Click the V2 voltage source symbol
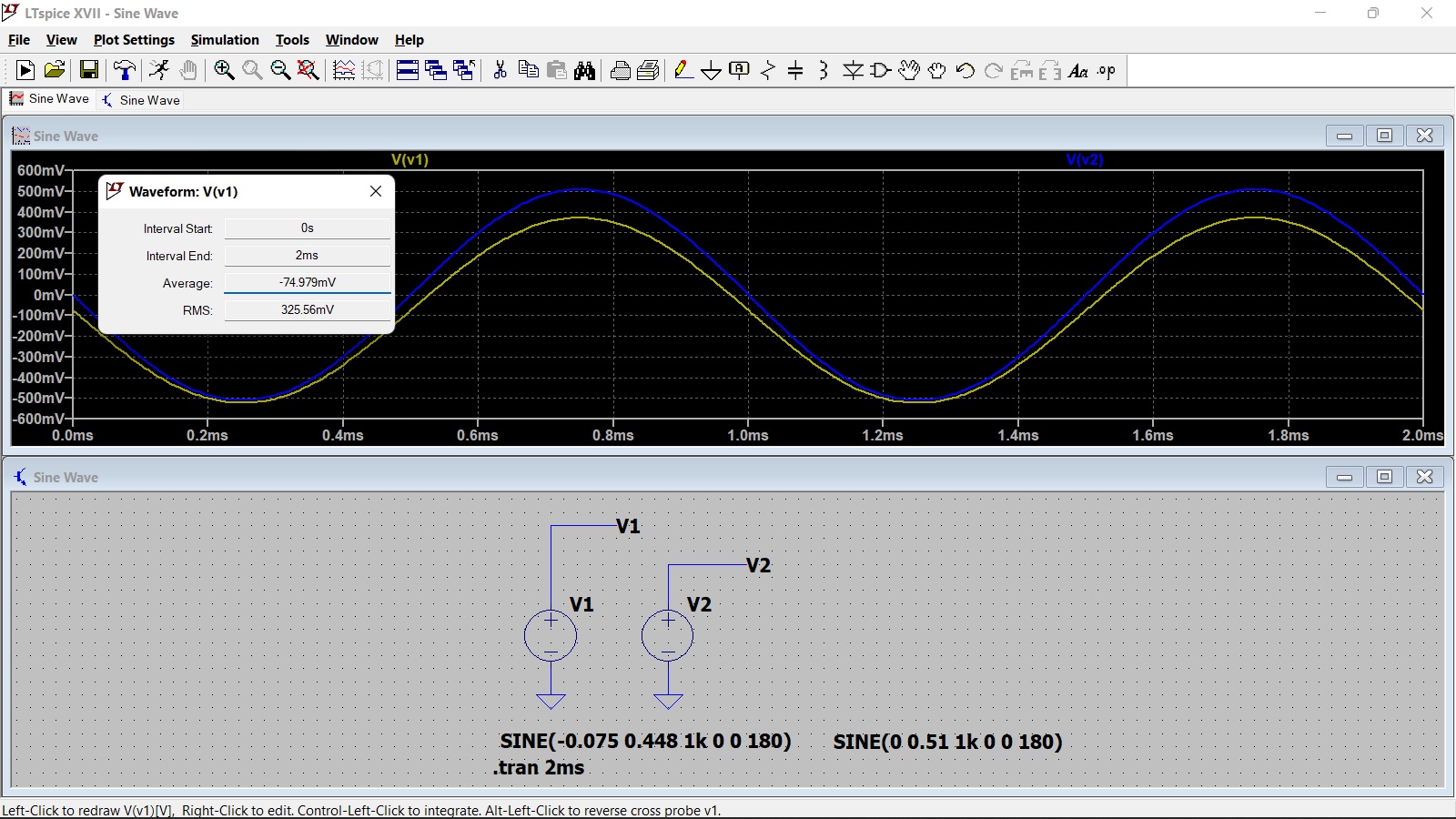This screenshot has height=819, width=1456. tap(668, 635)
